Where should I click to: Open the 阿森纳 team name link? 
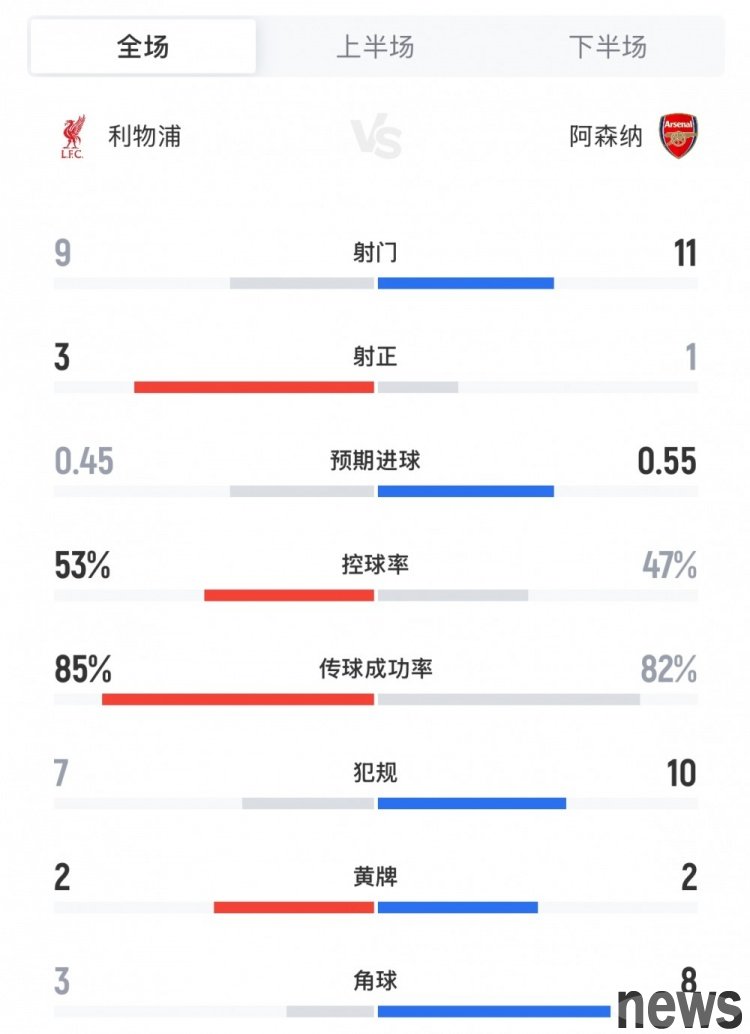(606, 137)
